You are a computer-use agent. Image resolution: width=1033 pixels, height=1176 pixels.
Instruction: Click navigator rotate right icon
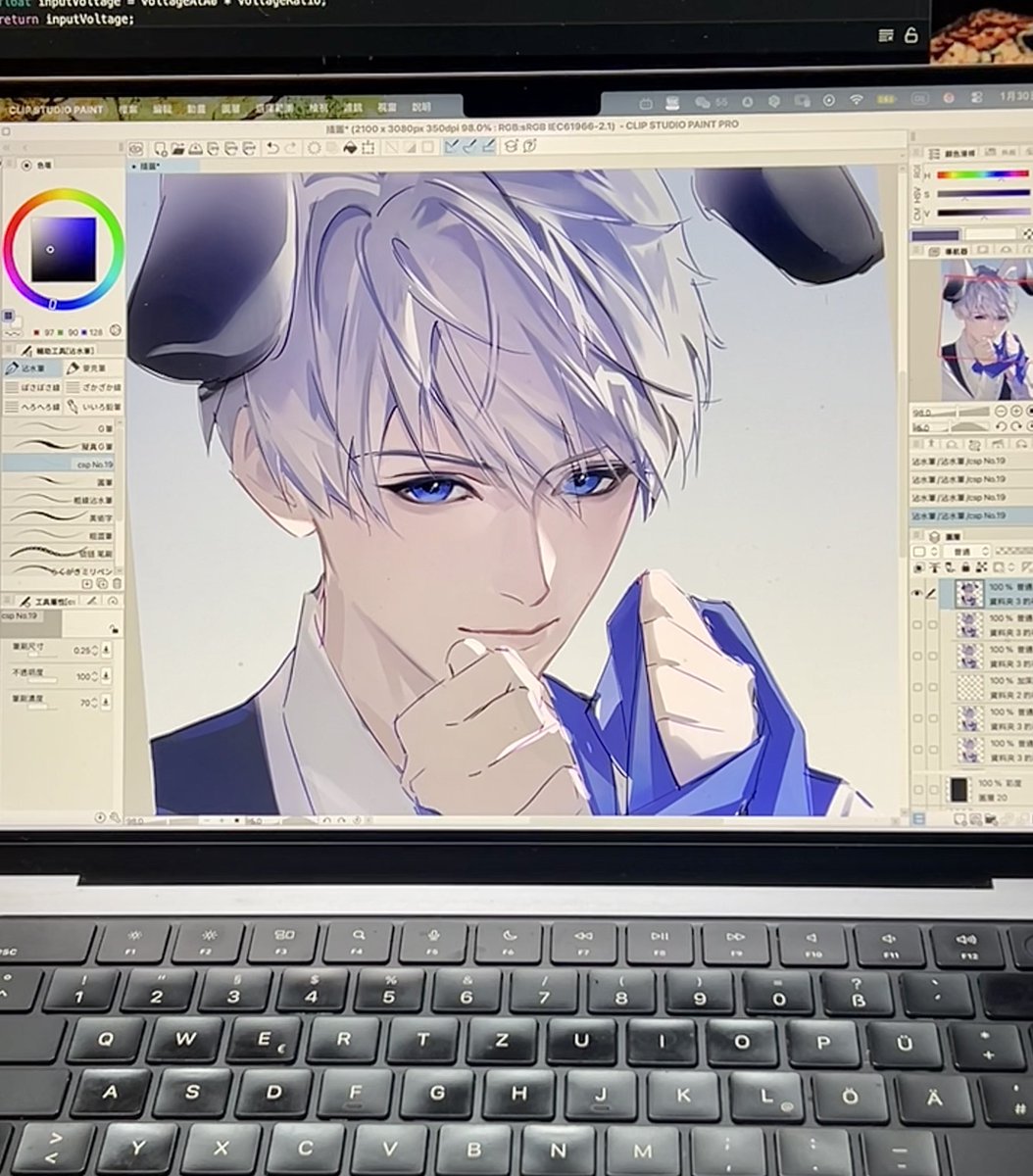(1016, 426)
